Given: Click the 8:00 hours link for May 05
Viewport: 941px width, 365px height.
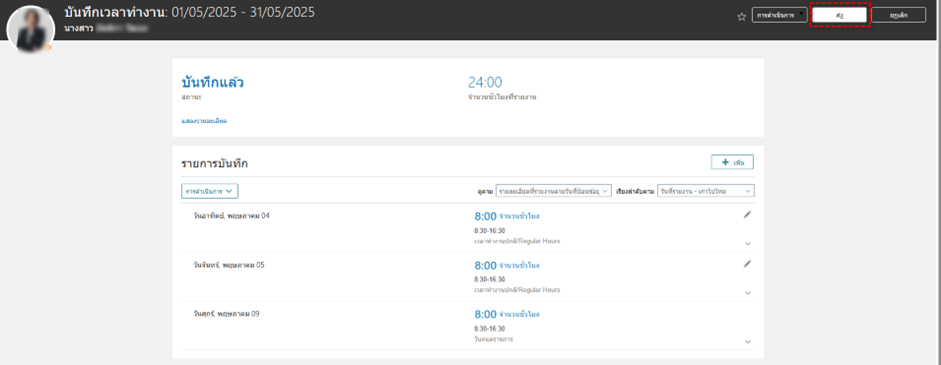Looking at the screenshot, I should tap(486, 265).
